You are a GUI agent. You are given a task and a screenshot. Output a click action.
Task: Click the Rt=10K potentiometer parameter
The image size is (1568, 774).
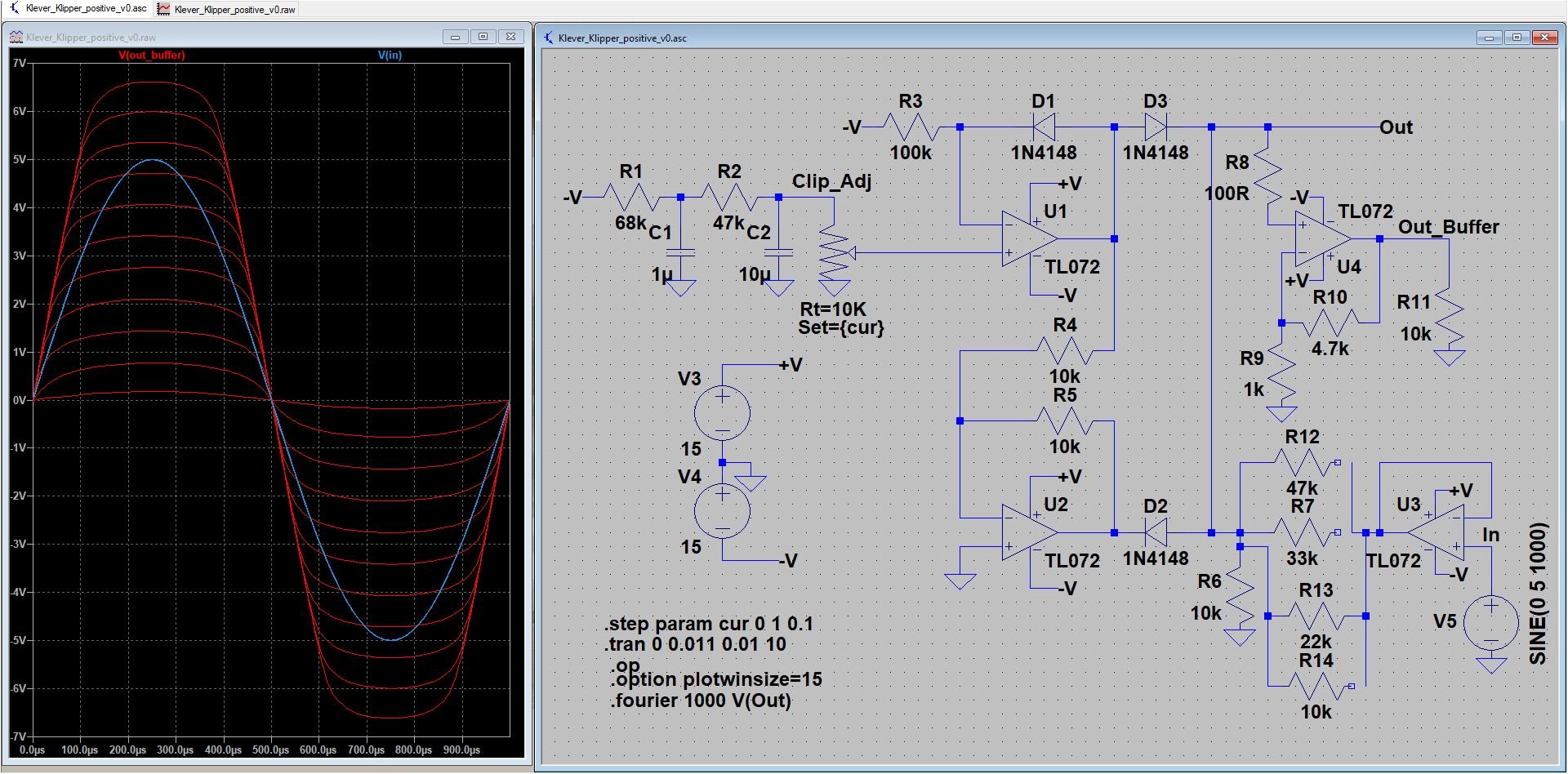[x=833, y=309]
